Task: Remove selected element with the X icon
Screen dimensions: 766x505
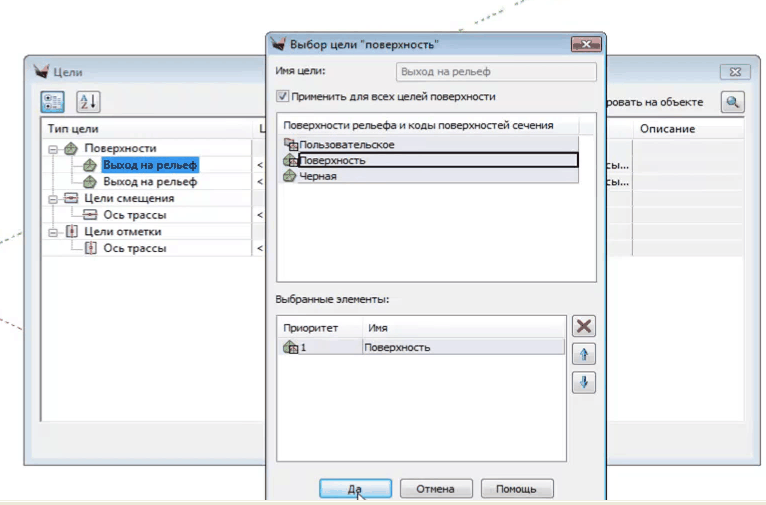Action: (584, 326)
